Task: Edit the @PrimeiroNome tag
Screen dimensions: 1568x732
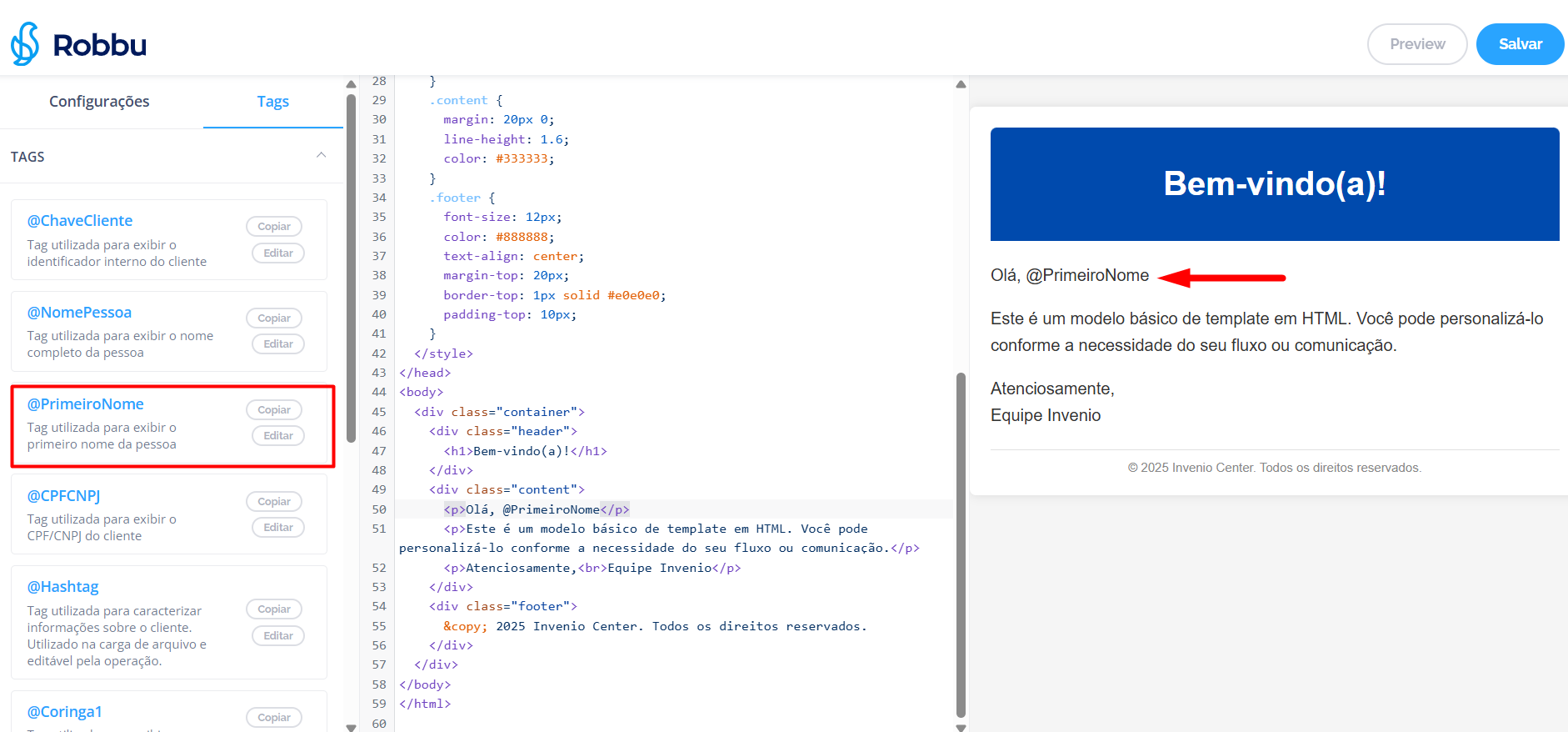Action: tap(277, 436)
